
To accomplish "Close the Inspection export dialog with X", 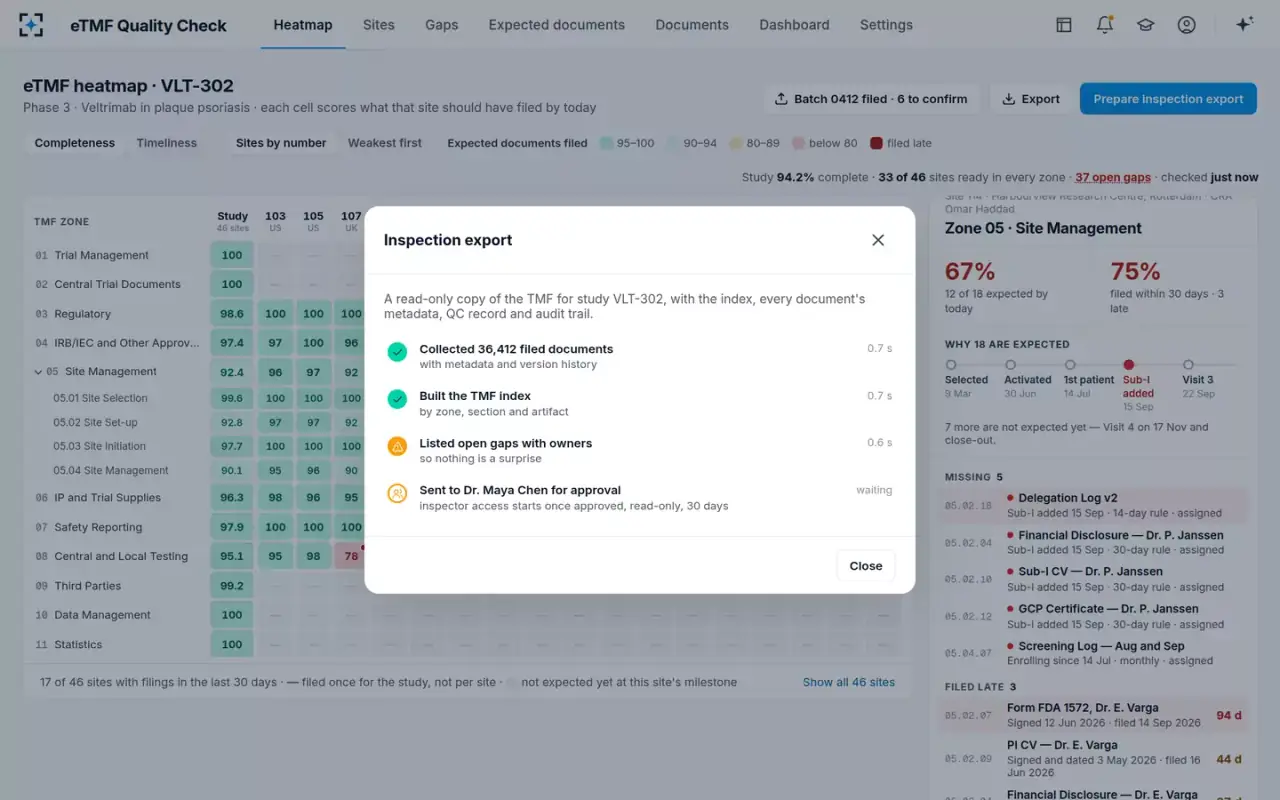I will pos(878,240).
